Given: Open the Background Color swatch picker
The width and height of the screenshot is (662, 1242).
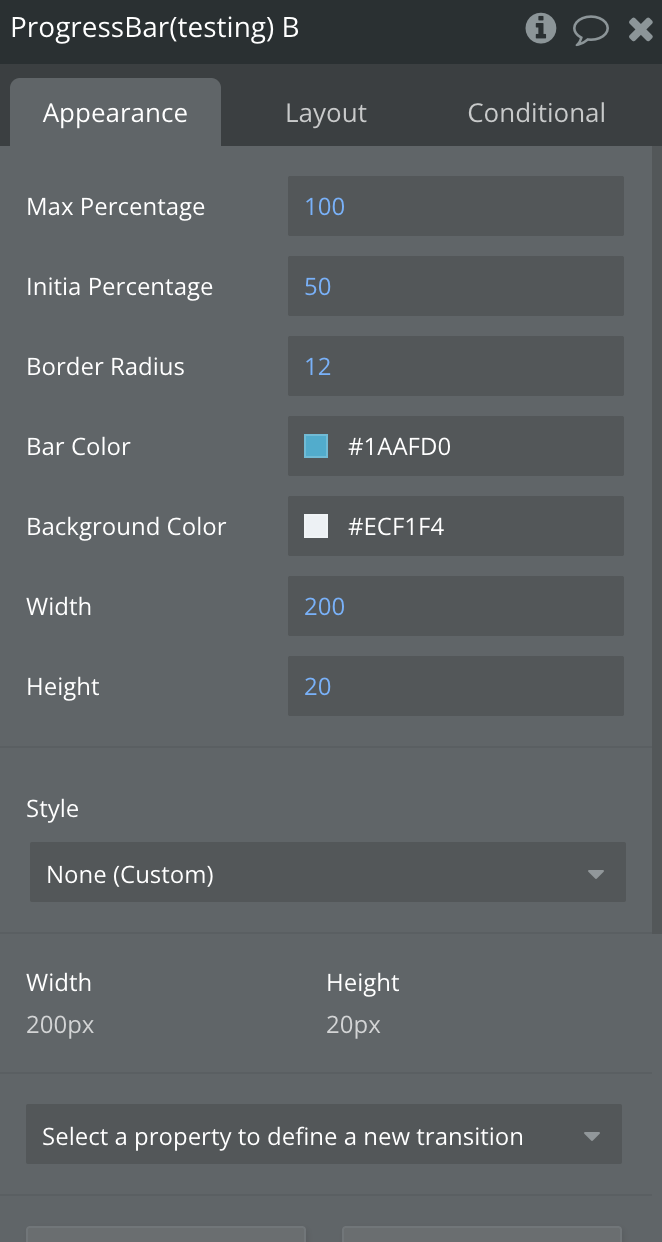Looking at the screenshot, I should click(x=316, y=527).
